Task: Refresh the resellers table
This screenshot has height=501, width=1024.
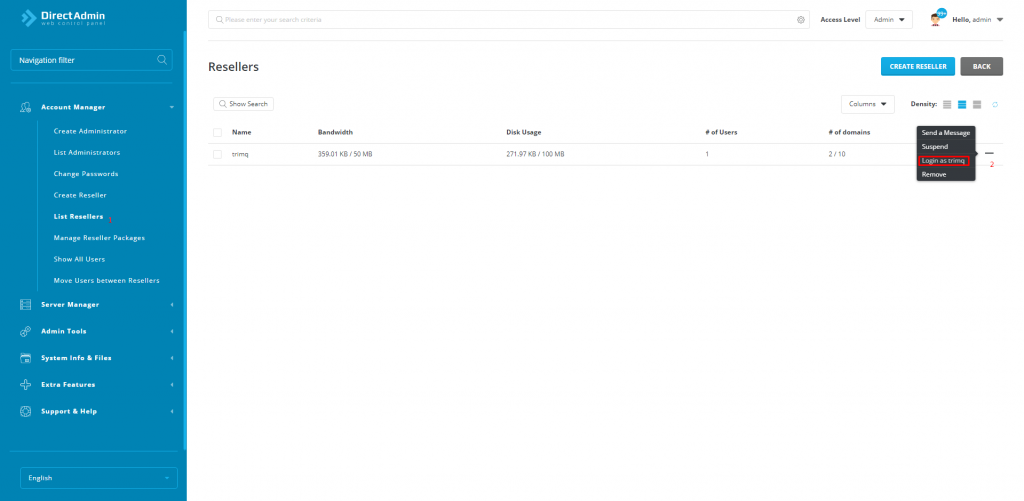Action: tap(995, 104)
